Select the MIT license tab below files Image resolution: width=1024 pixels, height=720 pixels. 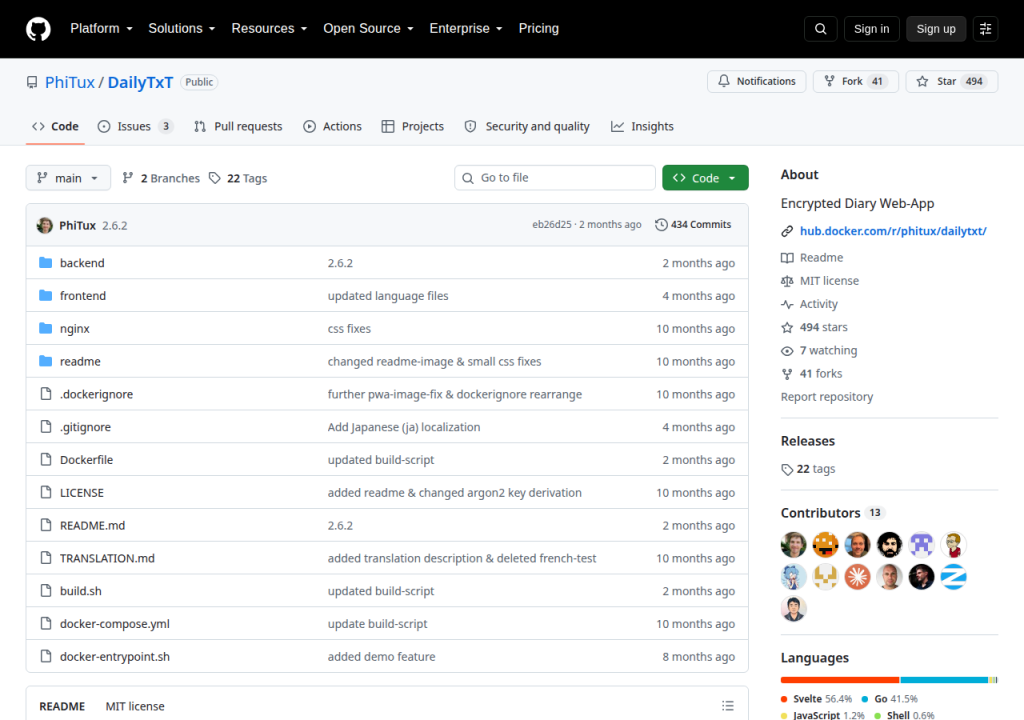point(135,706)
